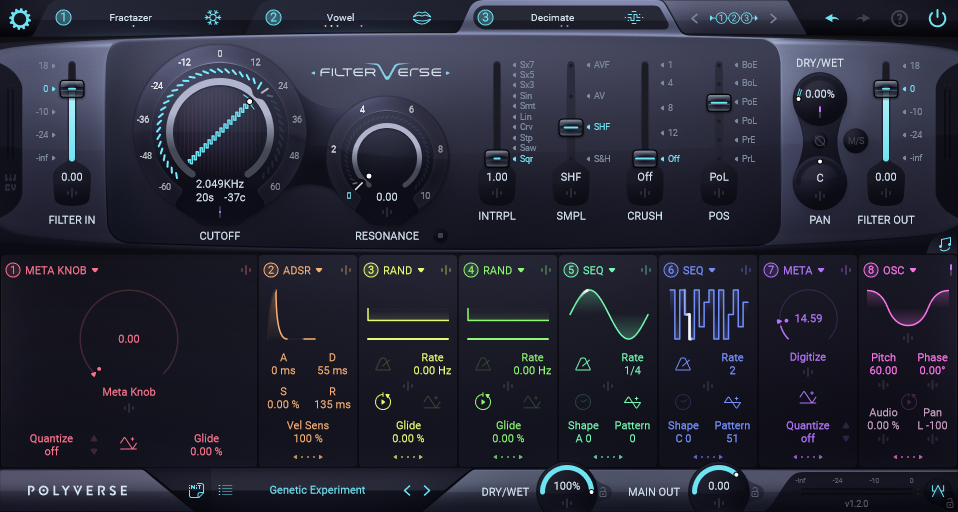Open the preset list browser icon
The width and height of the screenshot is (958, 512).
click(x=225, y=490)
